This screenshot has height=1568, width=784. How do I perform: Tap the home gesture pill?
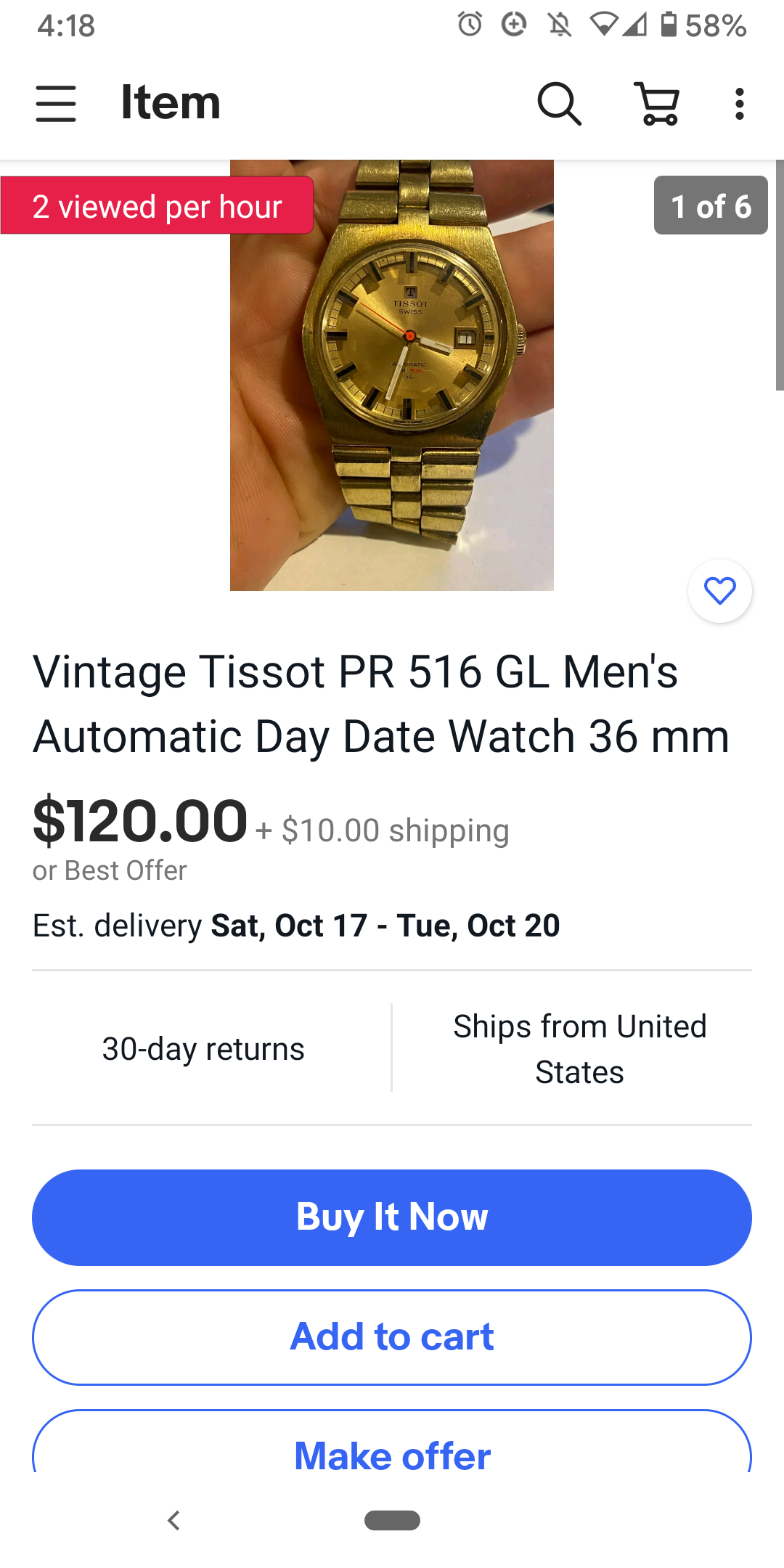392,1520
